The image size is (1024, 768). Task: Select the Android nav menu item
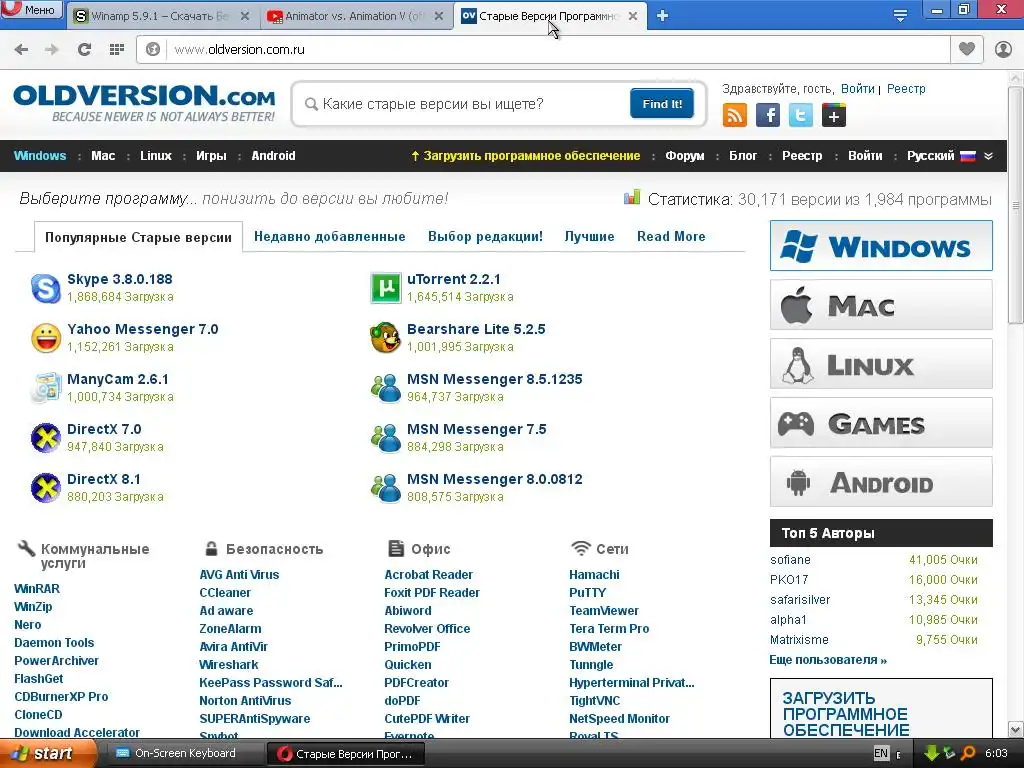[x=273, y=156]
